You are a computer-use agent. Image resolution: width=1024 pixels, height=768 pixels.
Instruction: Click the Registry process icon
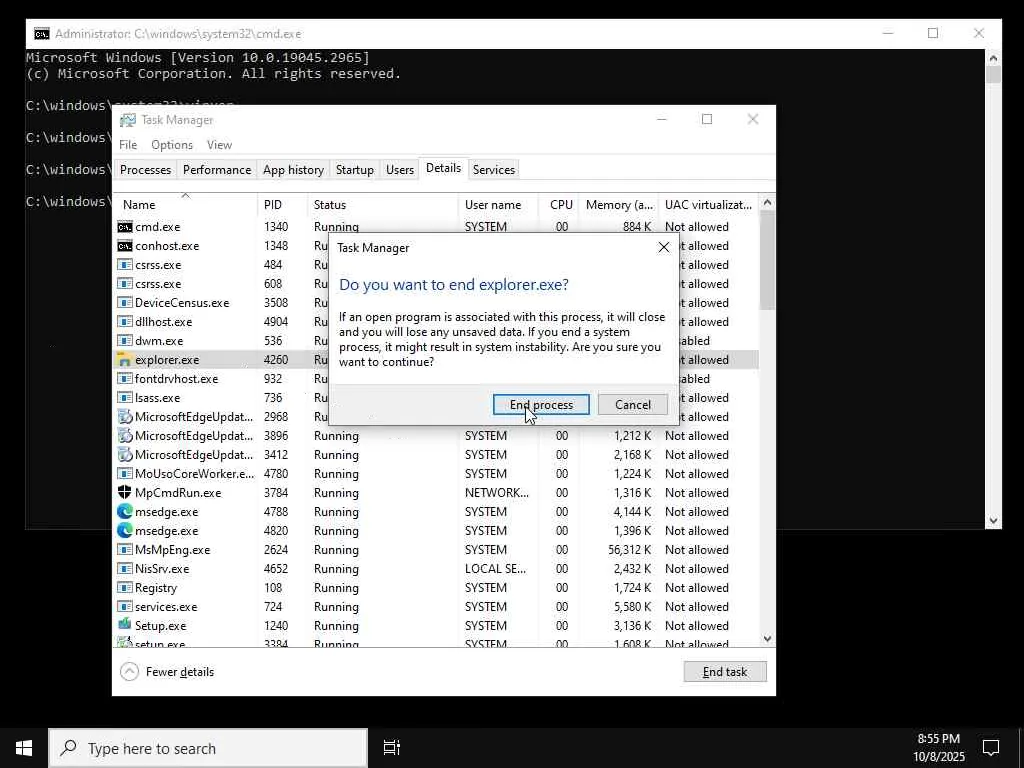tap(125, 587)
